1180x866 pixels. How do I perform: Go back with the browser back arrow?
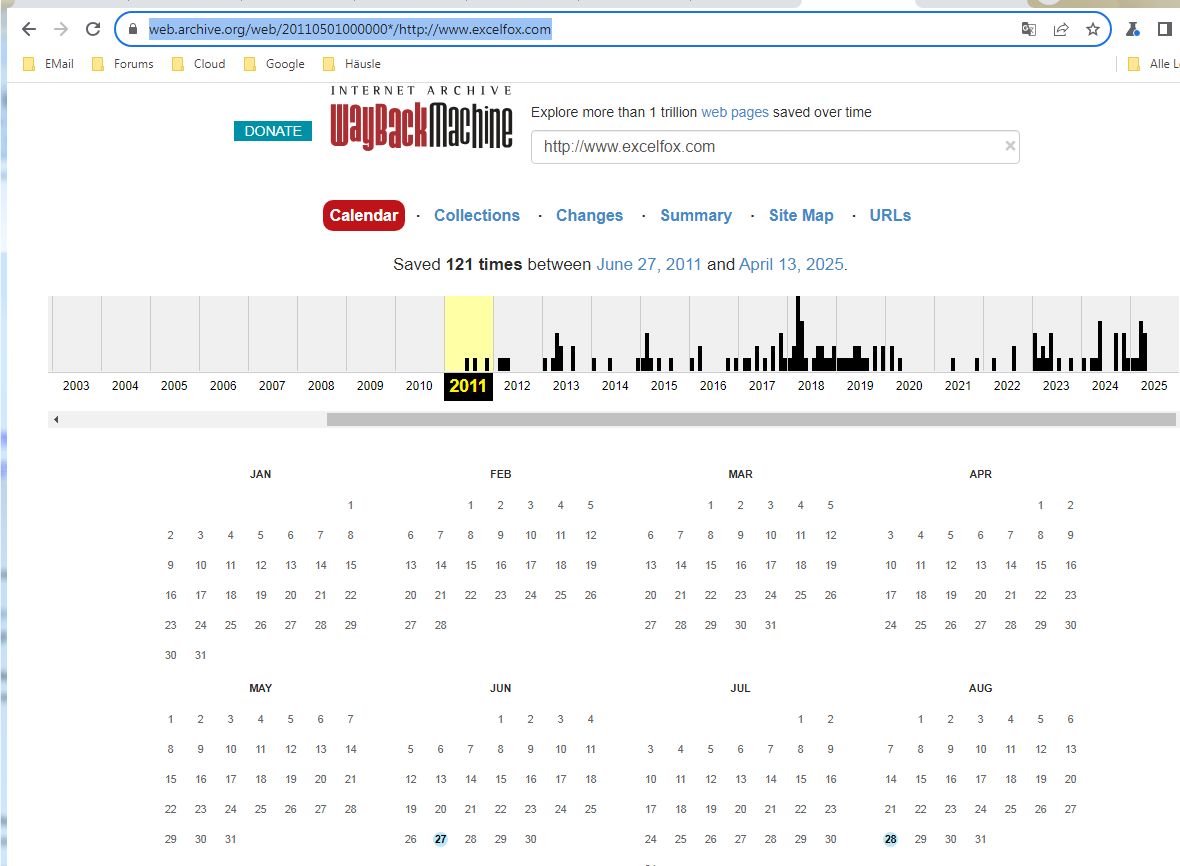tap(29, 29)
